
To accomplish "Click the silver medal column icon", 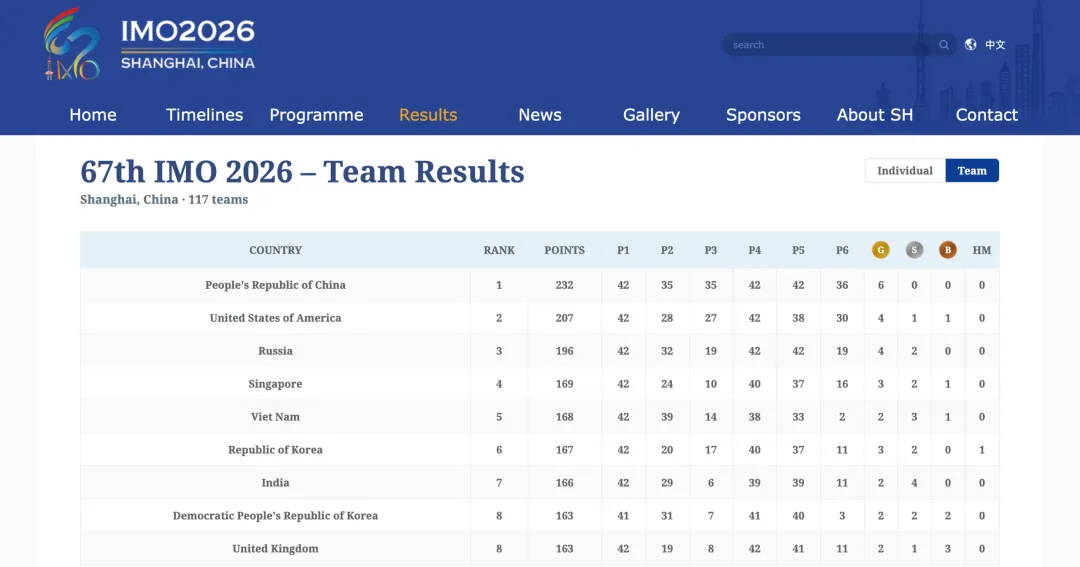I will pos(914,250).
